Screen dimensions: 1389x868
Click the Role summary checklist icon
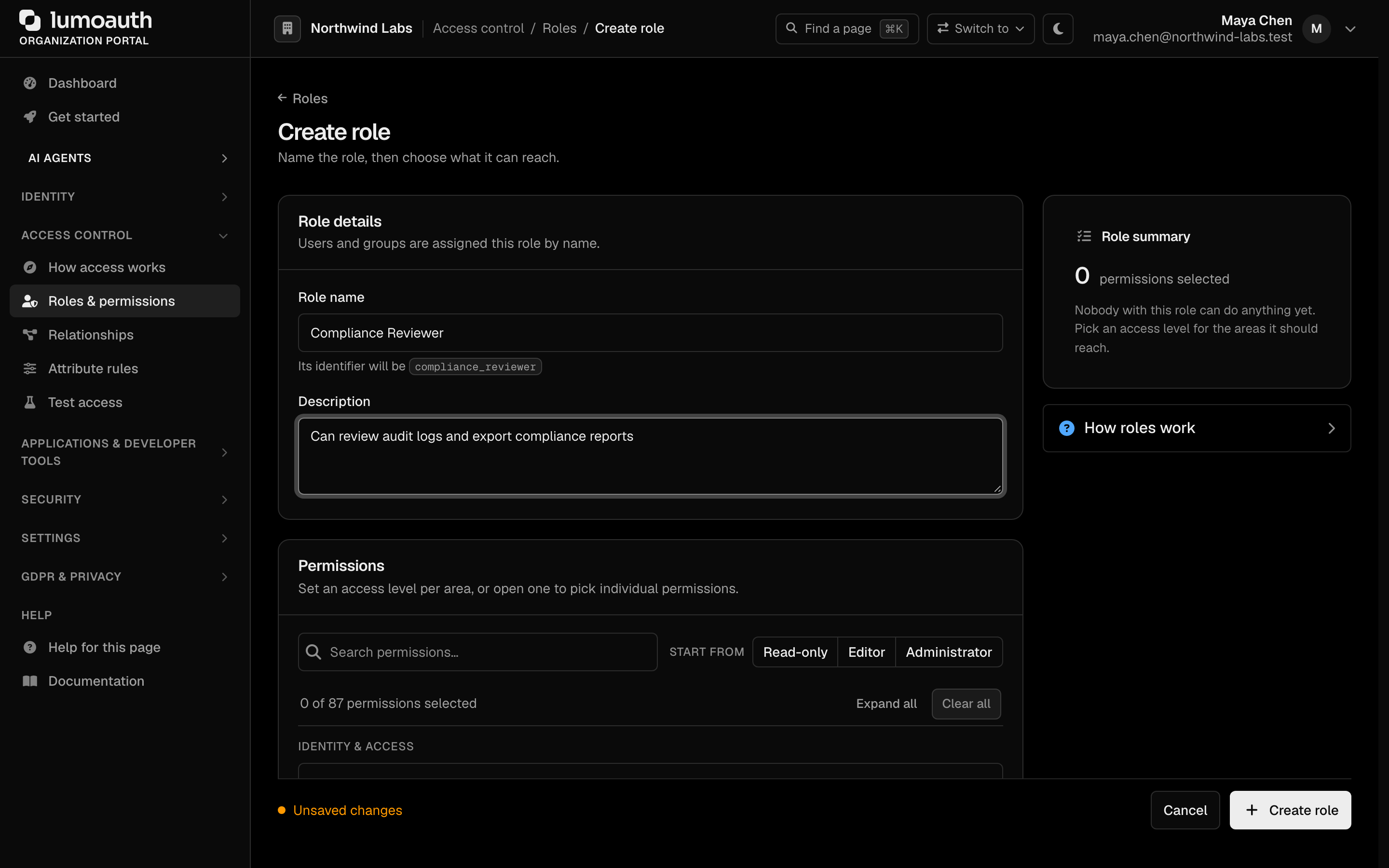1084,236
